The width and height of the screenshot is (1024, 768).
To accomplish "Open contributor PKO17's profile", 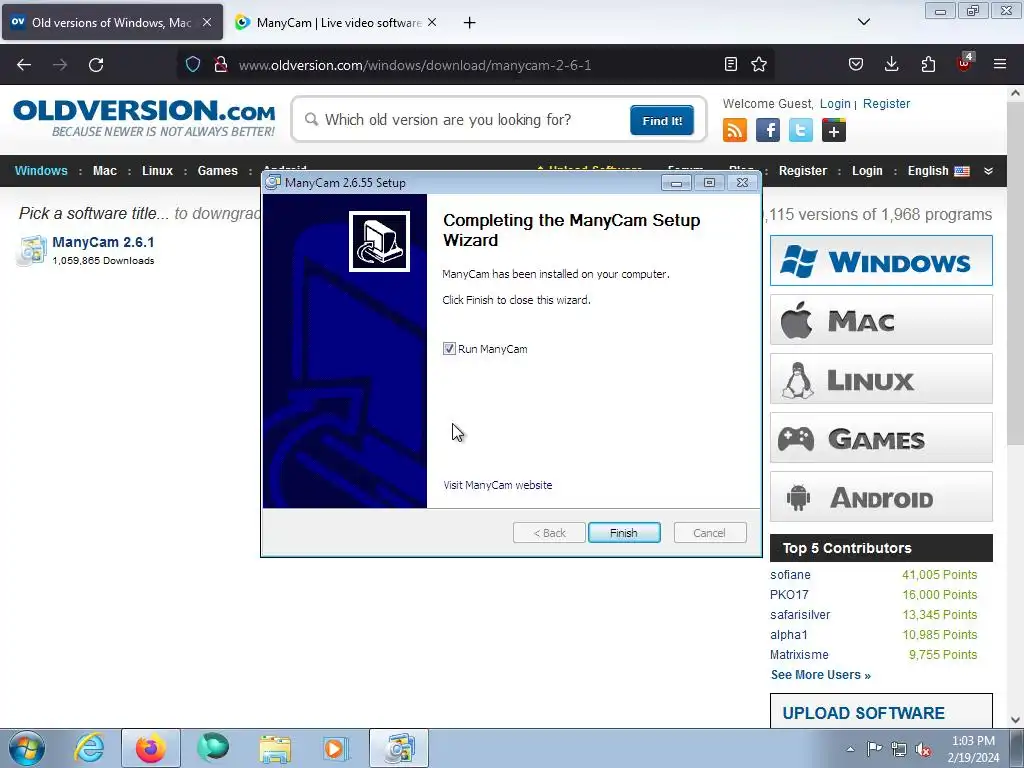I will pyautogui.click(x=789, y=595).
